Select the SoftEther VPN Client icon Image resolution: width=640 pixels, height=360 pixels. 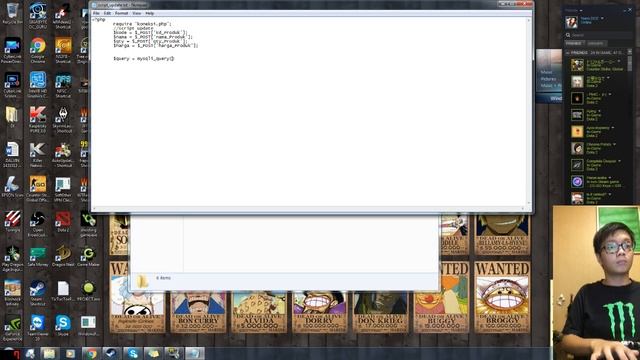[63, 189]
